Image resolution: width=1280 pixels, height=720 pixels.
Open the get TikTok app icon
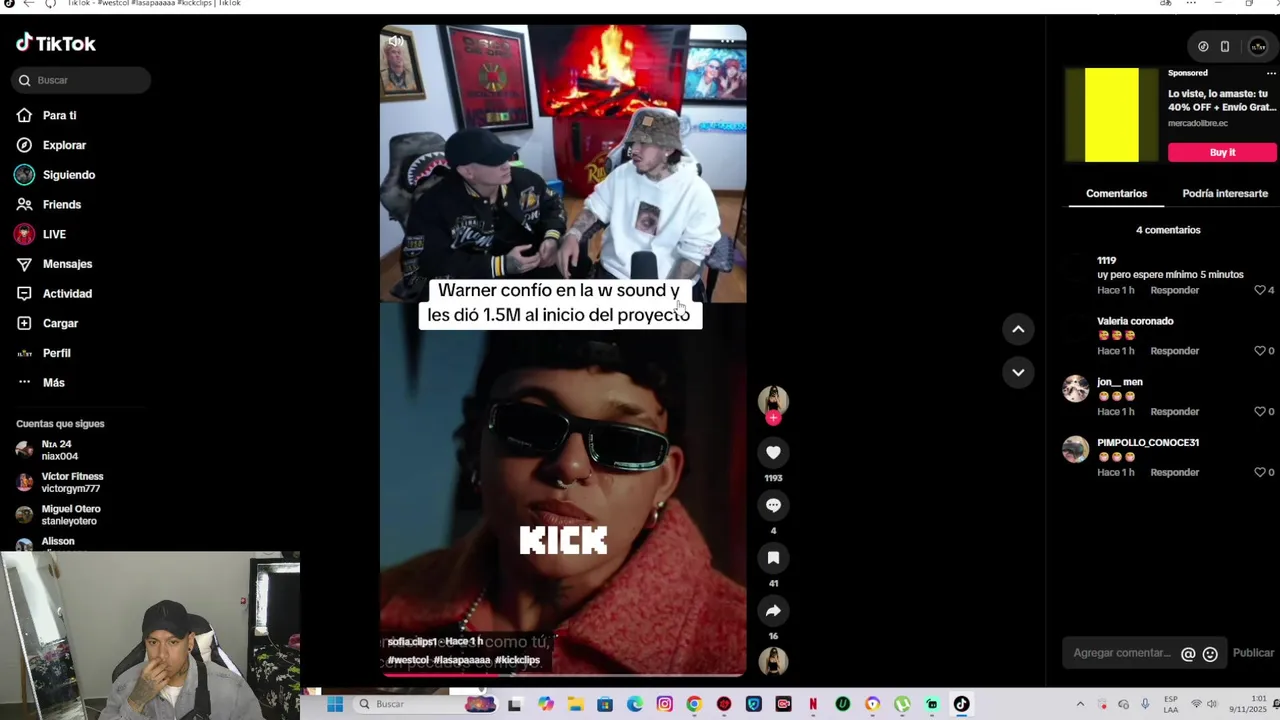[1203, 46]
